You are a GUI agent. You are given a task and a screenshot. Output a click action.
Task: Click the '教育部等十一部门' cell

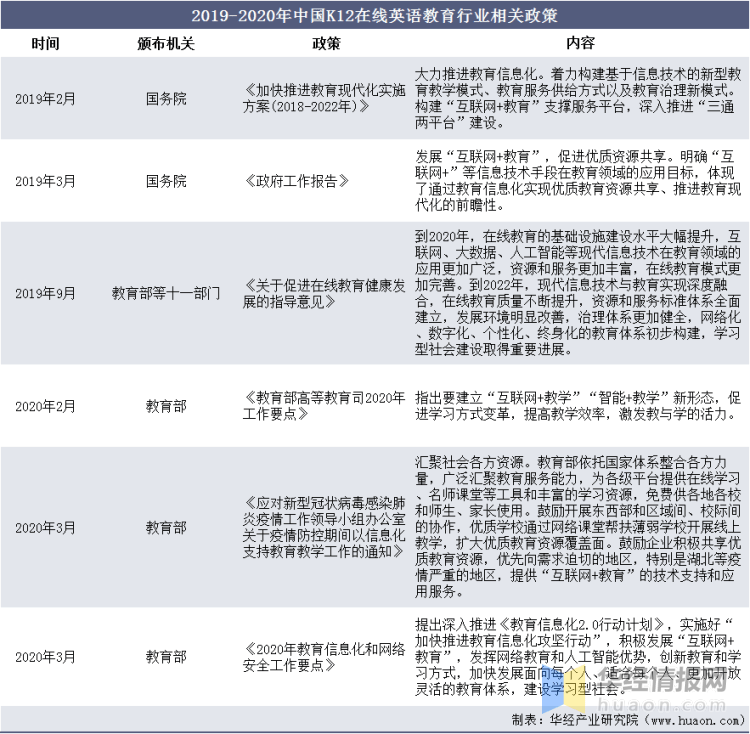[166, 293]
